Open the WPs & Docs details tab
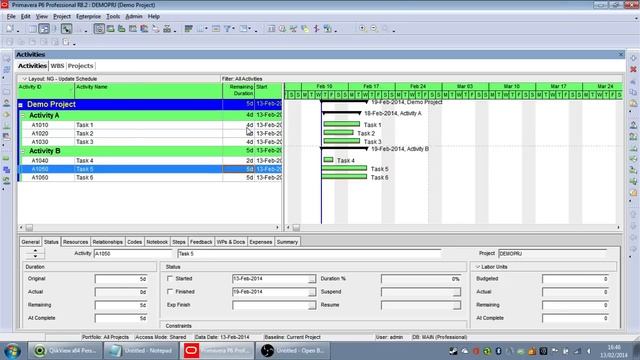This screenshot has height=360, width=640. click(x=231, y=242)
